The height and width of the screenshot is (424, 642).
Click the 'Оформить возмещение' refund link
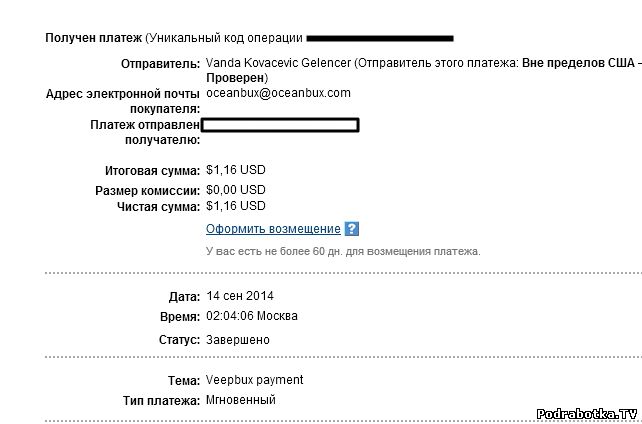[273, 229]
